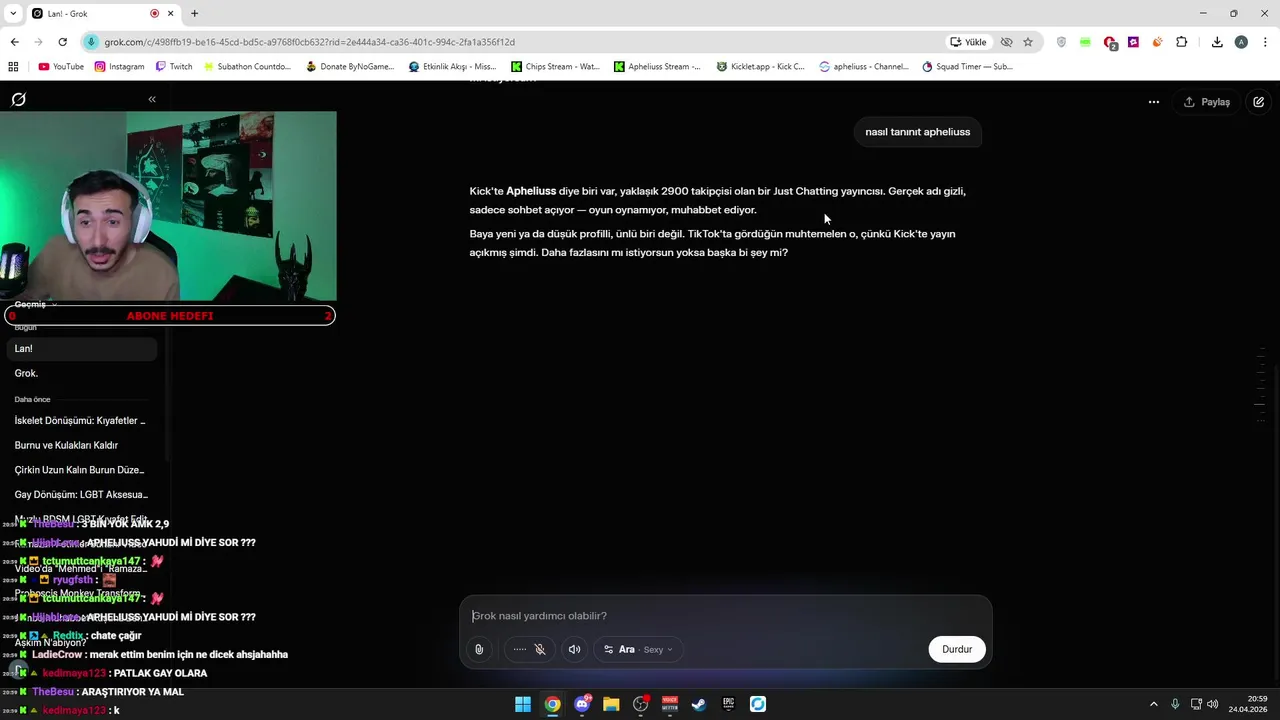The image size is (1280, 720).
Task: Open Steam from the taskbar
Action: [699, 704]
